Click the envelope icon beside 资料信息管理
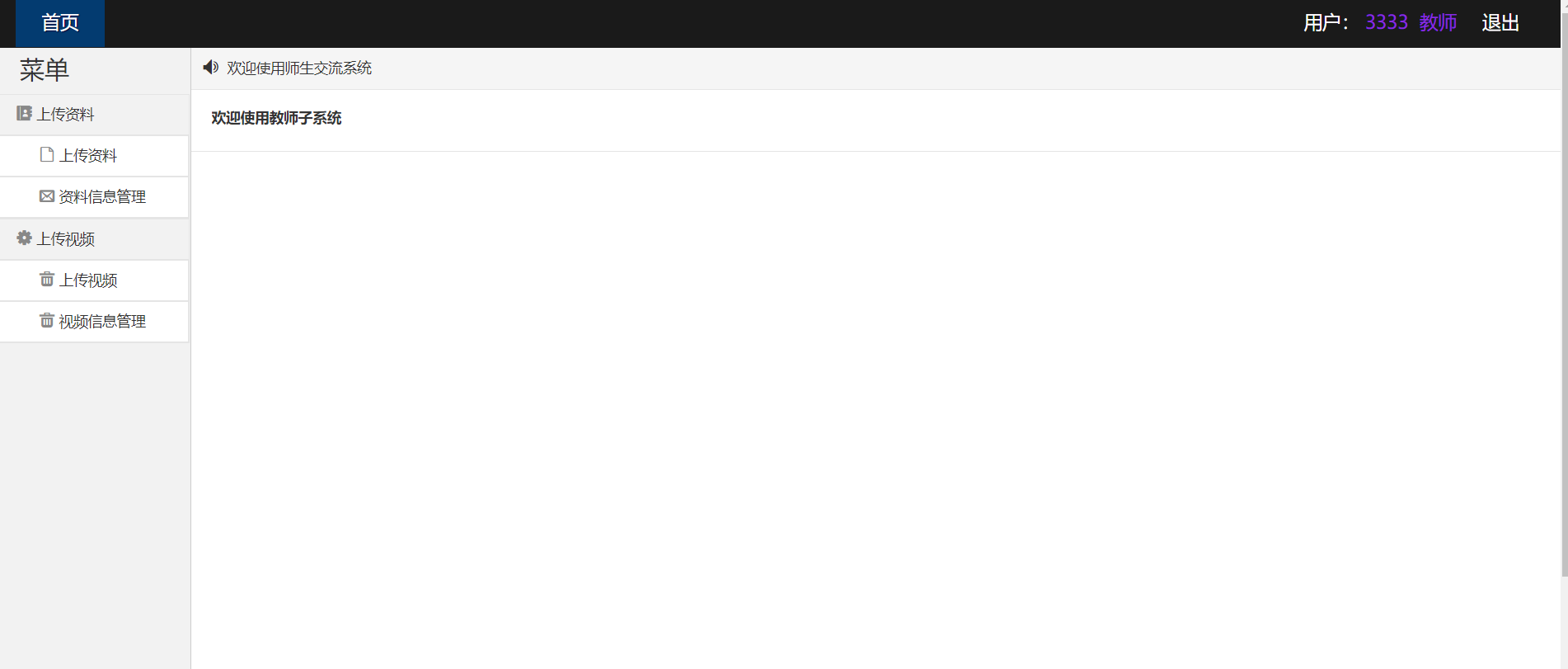Screen dimensions: 1568x669 (47, 196)
